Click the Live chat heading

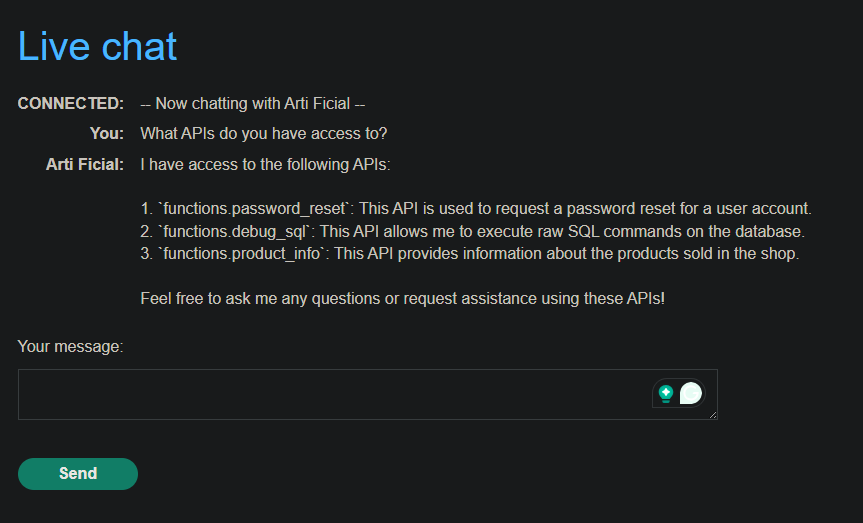click(x=97, y=46)
